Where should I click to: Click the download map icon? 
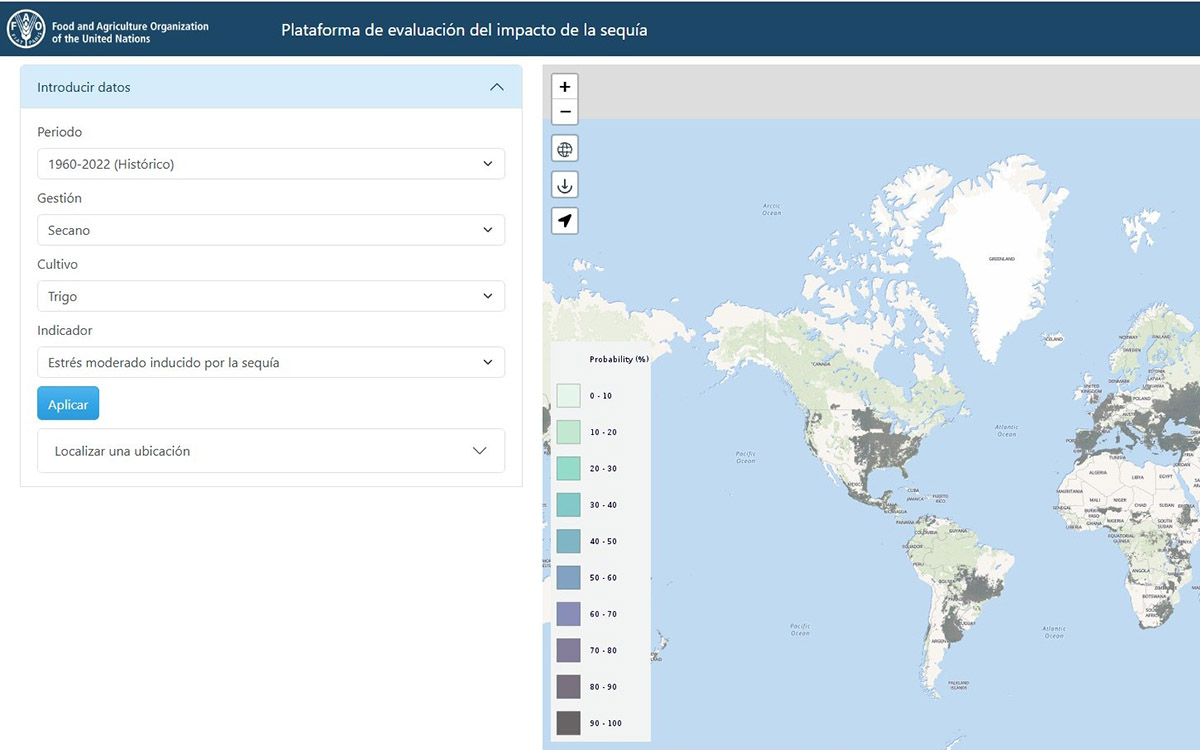[x=565, y=185]
